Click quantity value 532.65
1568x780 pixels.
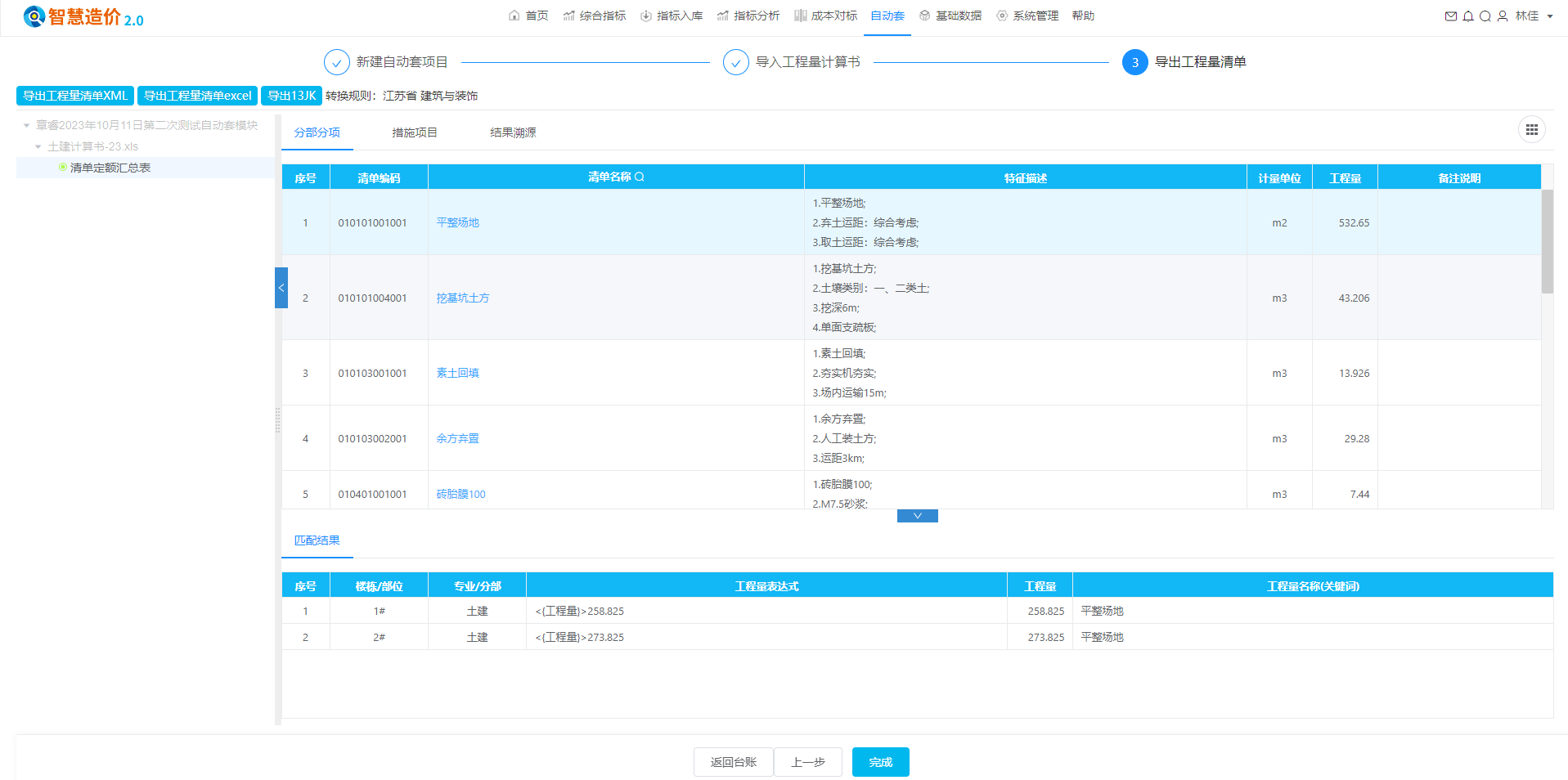coord(1354,222)
